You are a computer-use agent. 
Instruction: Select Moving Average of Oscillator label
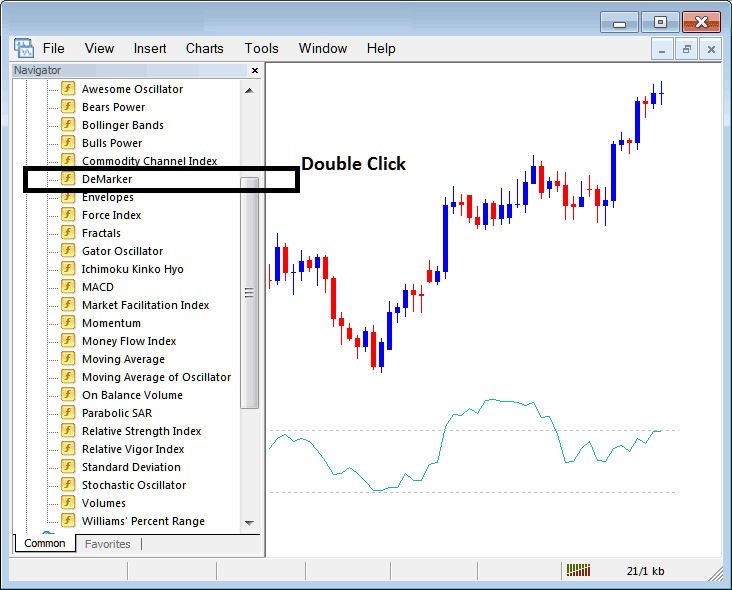[x=156, y=377]
